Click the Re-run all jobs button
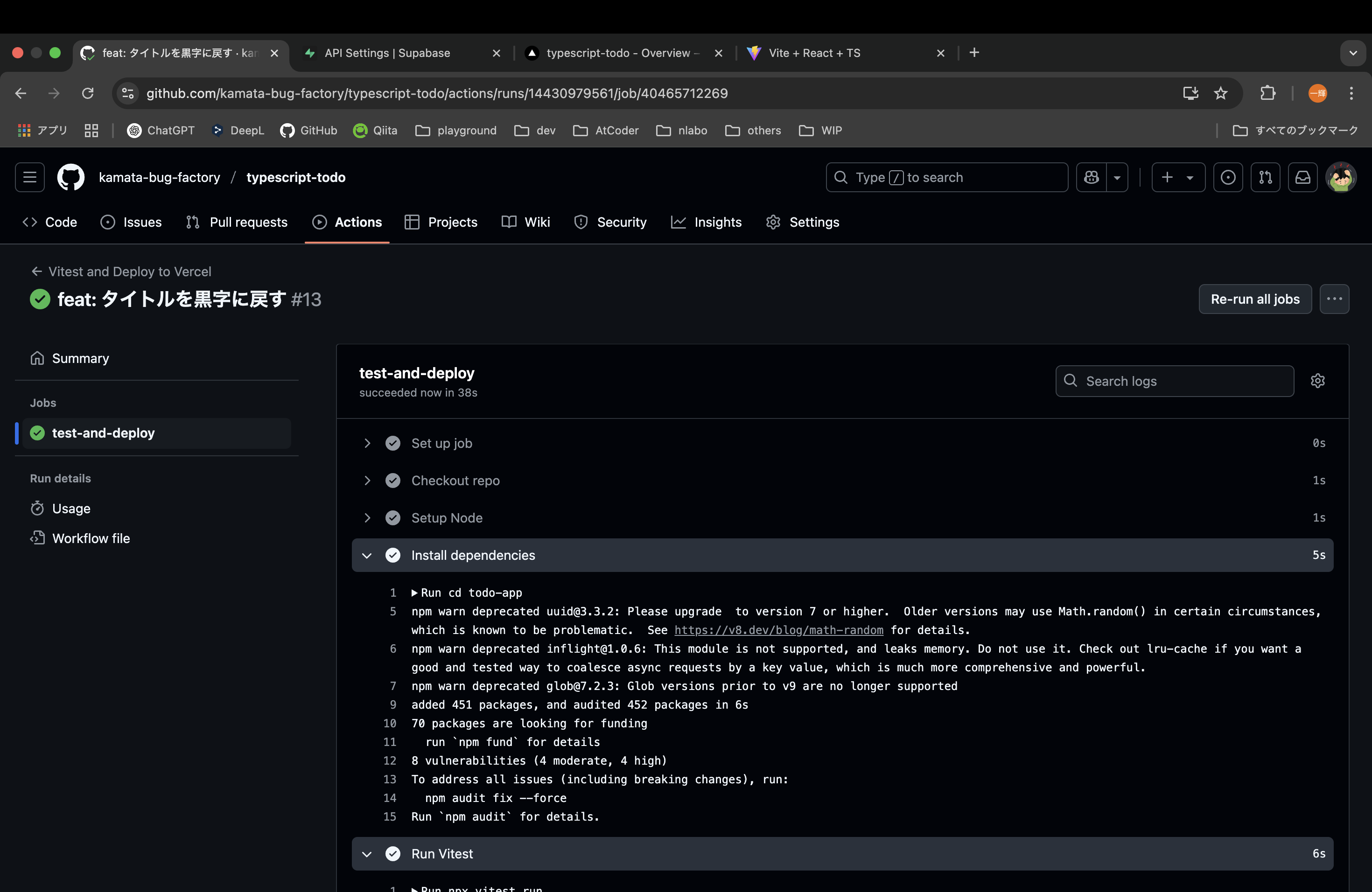 pyautogui.click(x=1254, y=299)
